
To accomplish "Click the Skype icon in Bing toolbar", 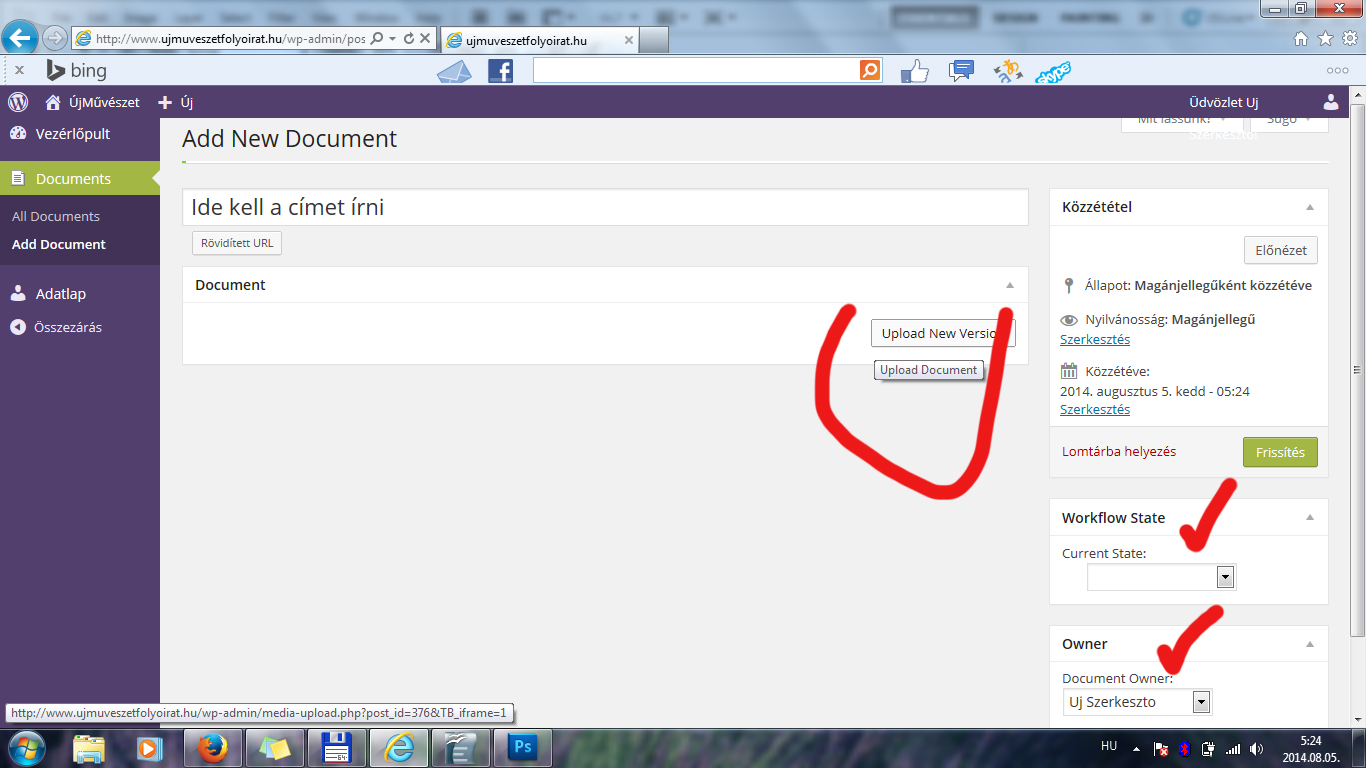I will coord(1053,72).
